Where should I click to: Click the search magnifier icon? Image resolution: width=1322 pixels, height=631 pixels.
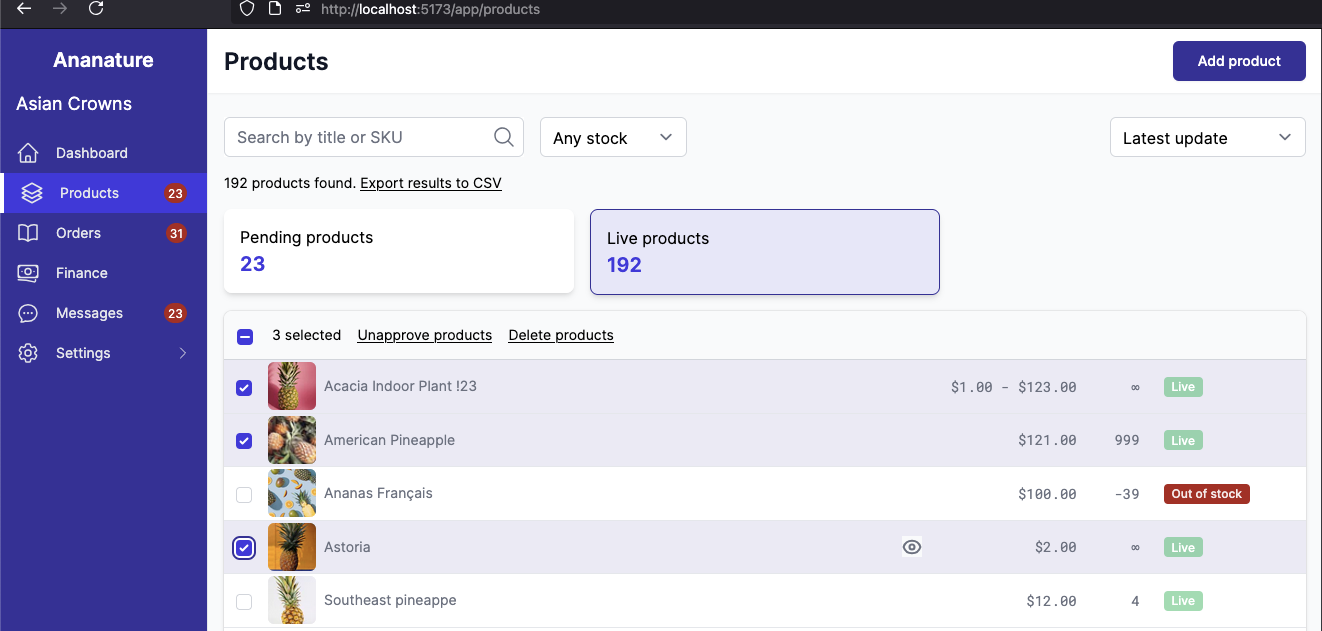tap(503, 136)
